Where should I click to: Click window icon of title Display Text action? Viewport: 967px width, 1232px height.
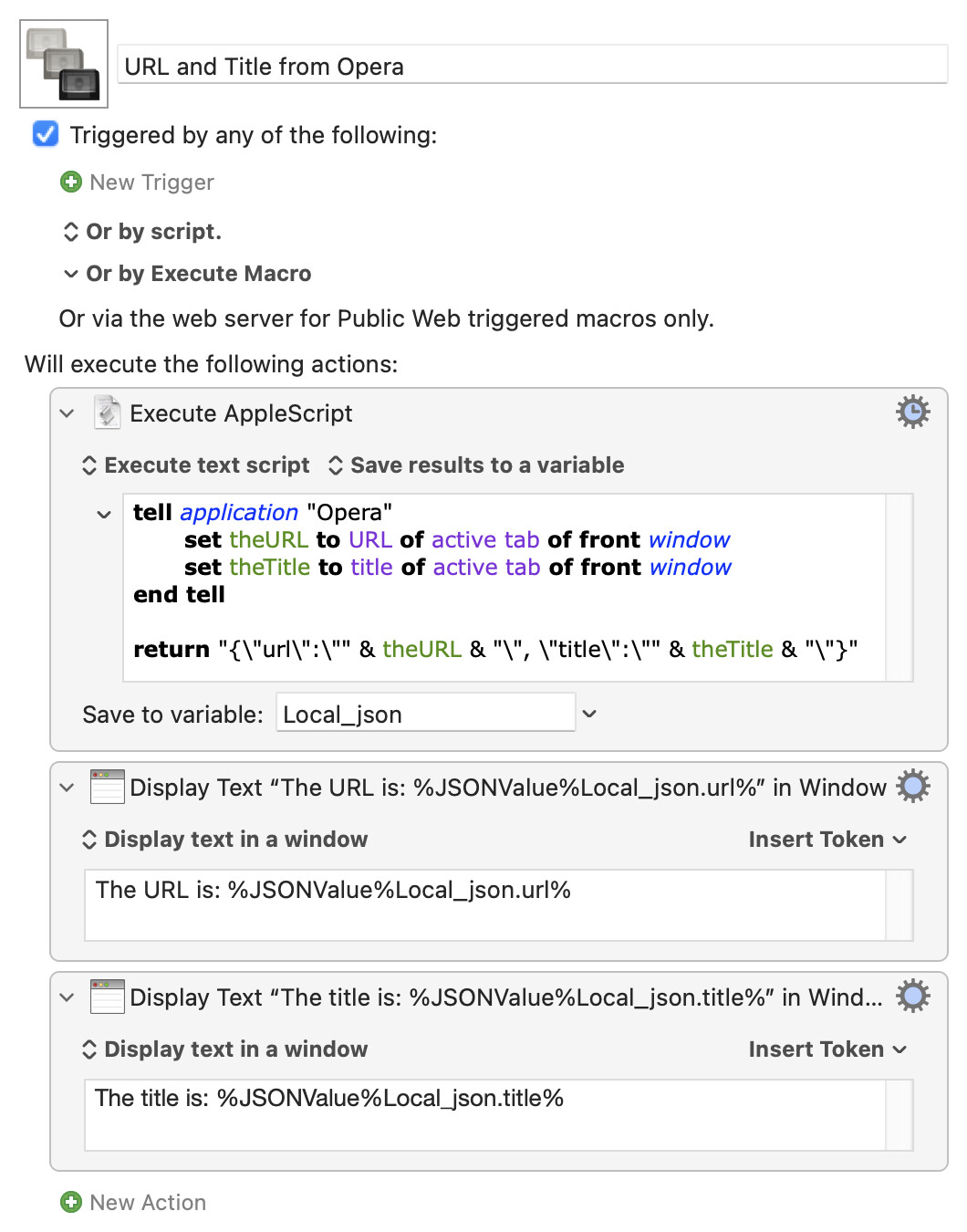click(108, 997)
